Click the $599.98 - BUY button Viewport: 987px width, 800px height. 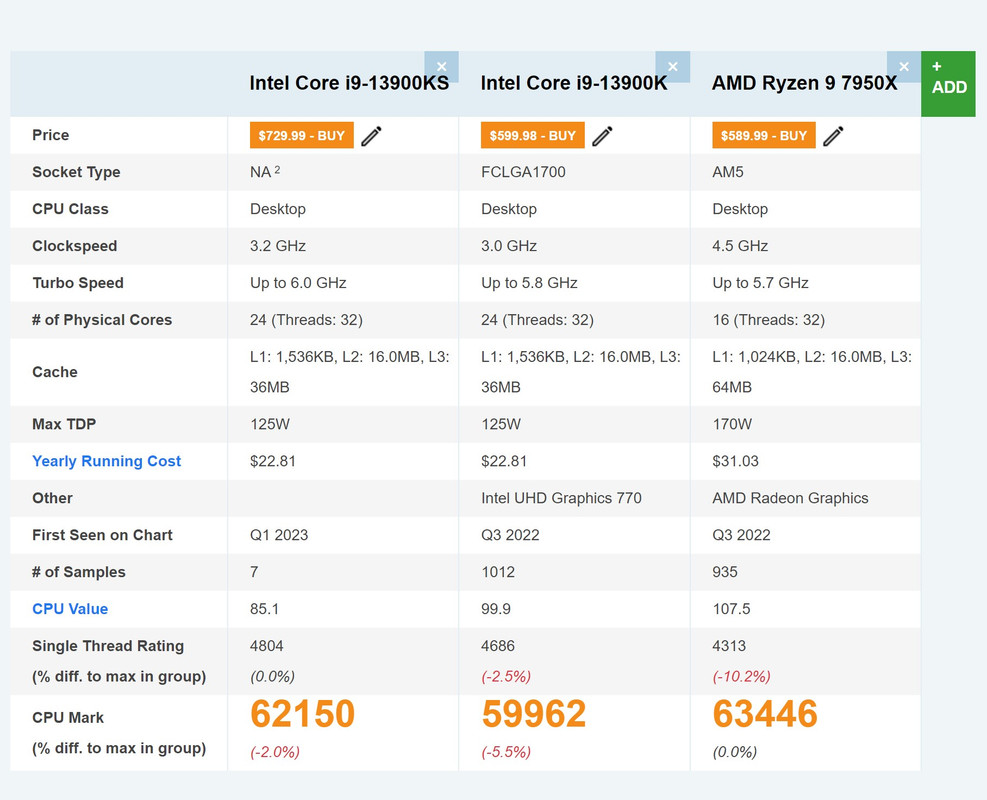point(533,135)
